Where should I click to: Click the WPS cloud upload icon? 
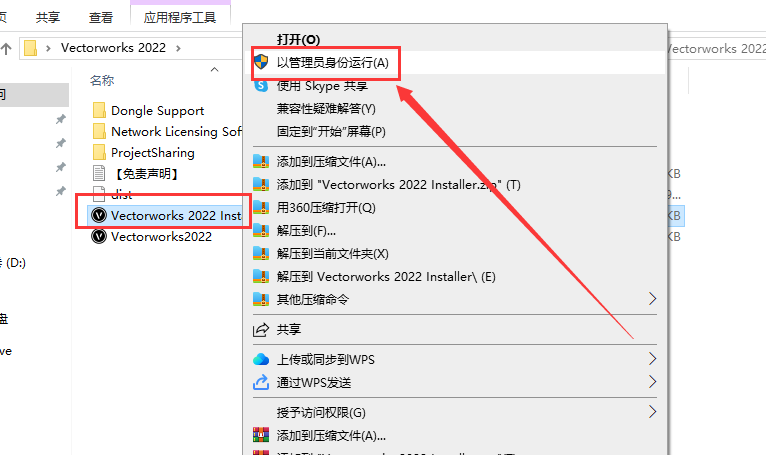[261, 360]
